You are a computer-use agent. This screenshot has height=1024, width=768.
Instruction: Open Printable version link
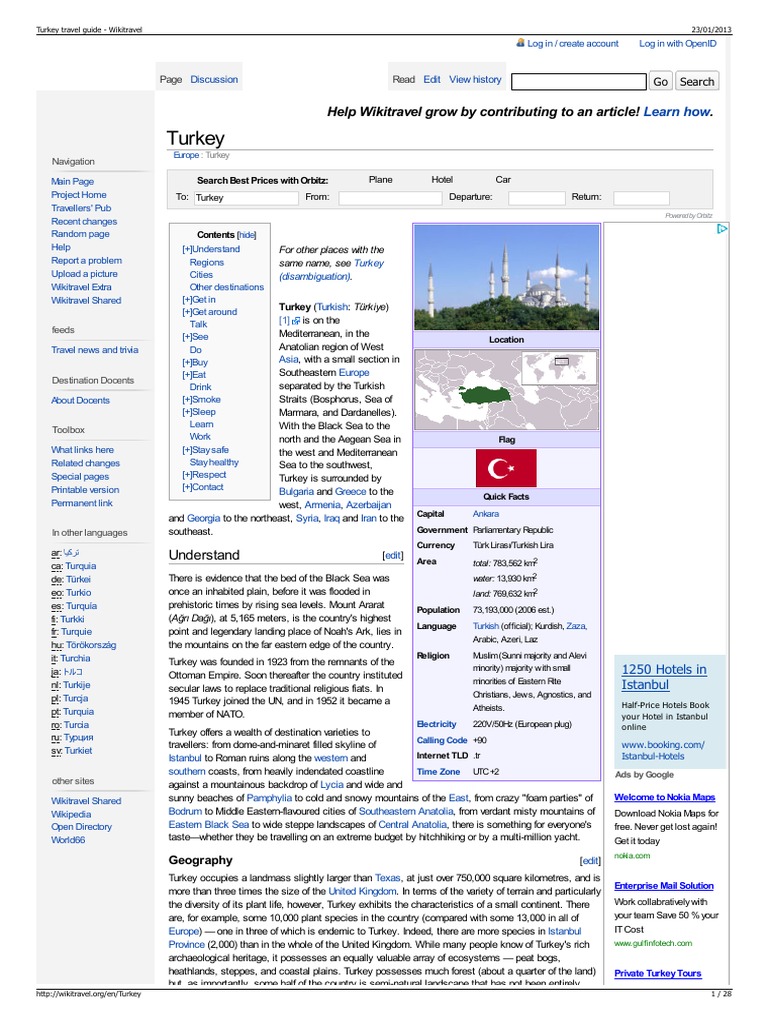pos(86,490)
